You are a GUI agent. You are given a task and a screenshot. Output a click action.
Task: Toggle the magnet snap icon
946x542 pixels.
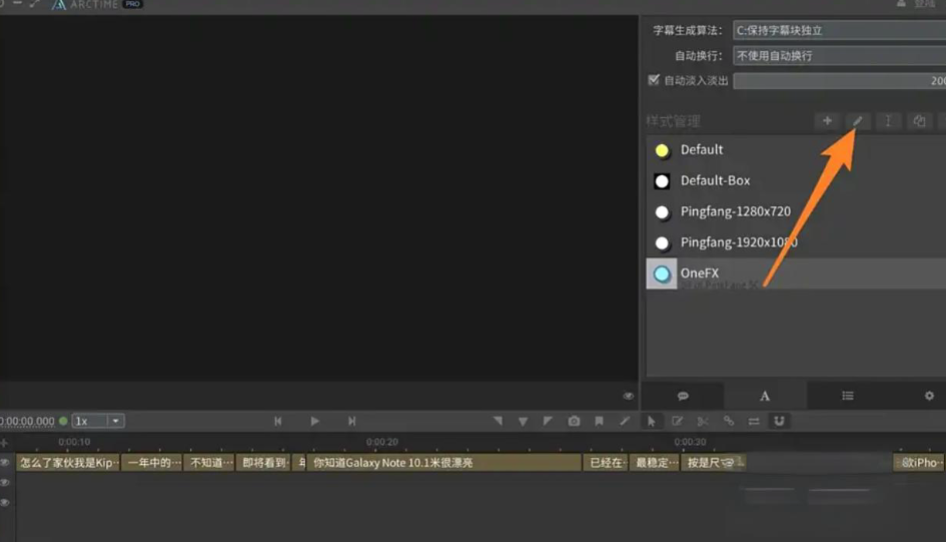(x=779, y=421)
